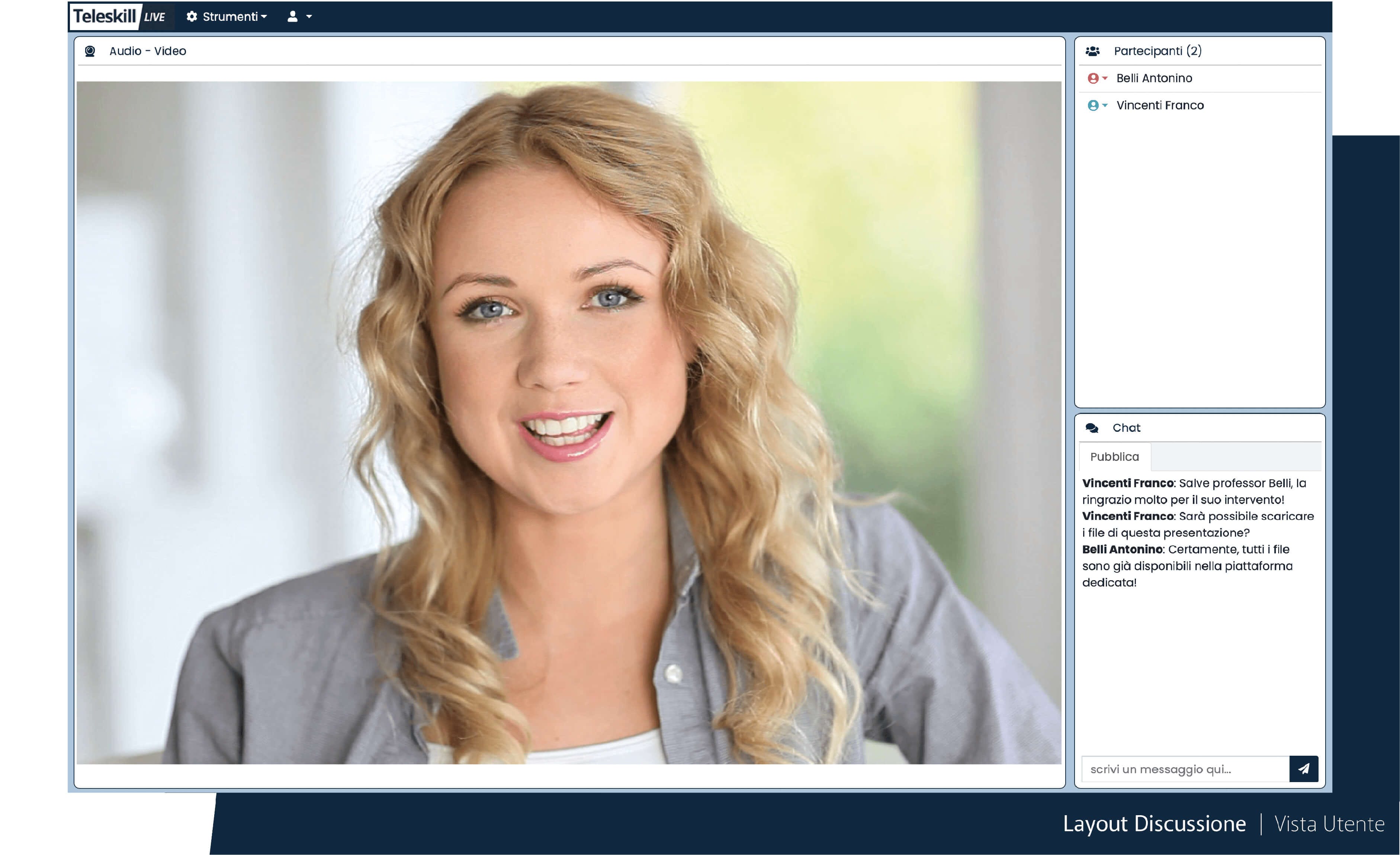Select the Pubblica chat tab

pos(1114,457)
